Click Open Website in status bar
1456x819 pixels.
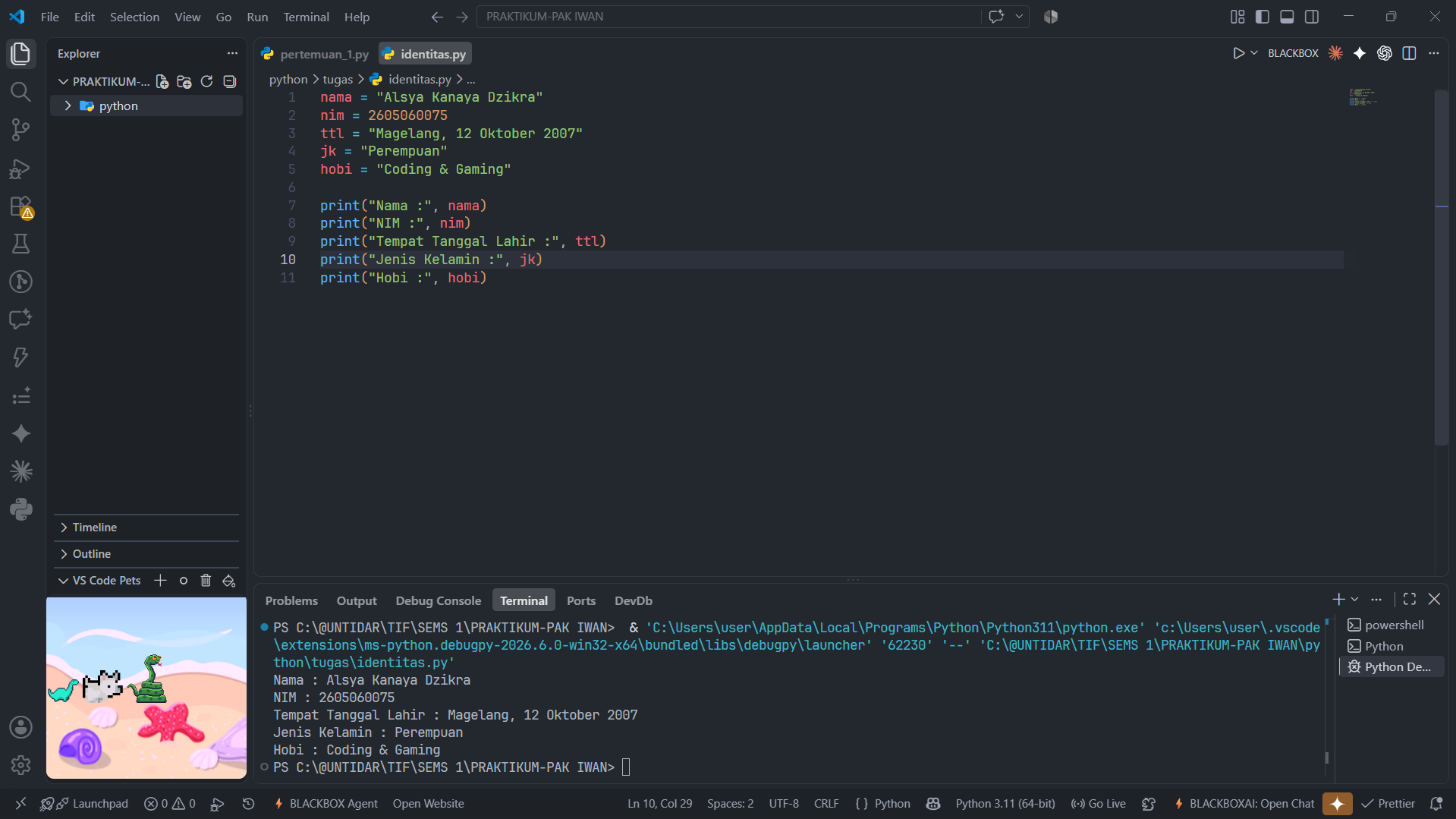428,804
